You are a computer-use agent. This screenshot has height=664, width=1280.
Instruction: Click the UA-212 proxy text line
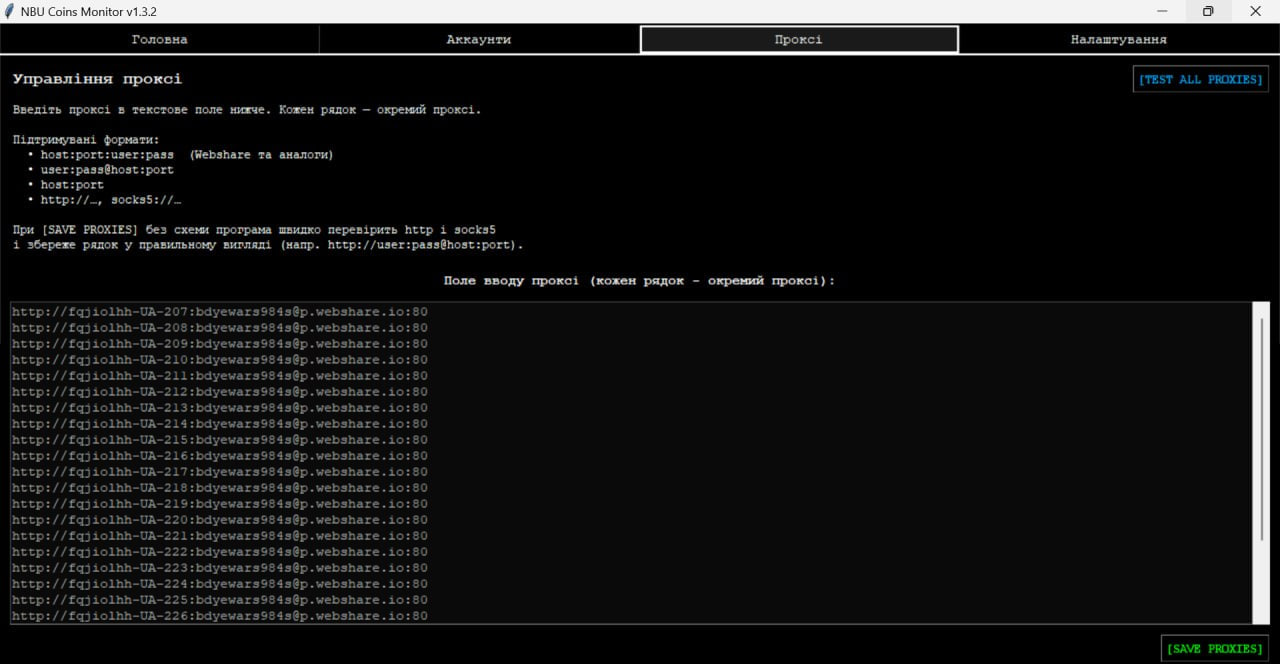click(x=220, y=392)
